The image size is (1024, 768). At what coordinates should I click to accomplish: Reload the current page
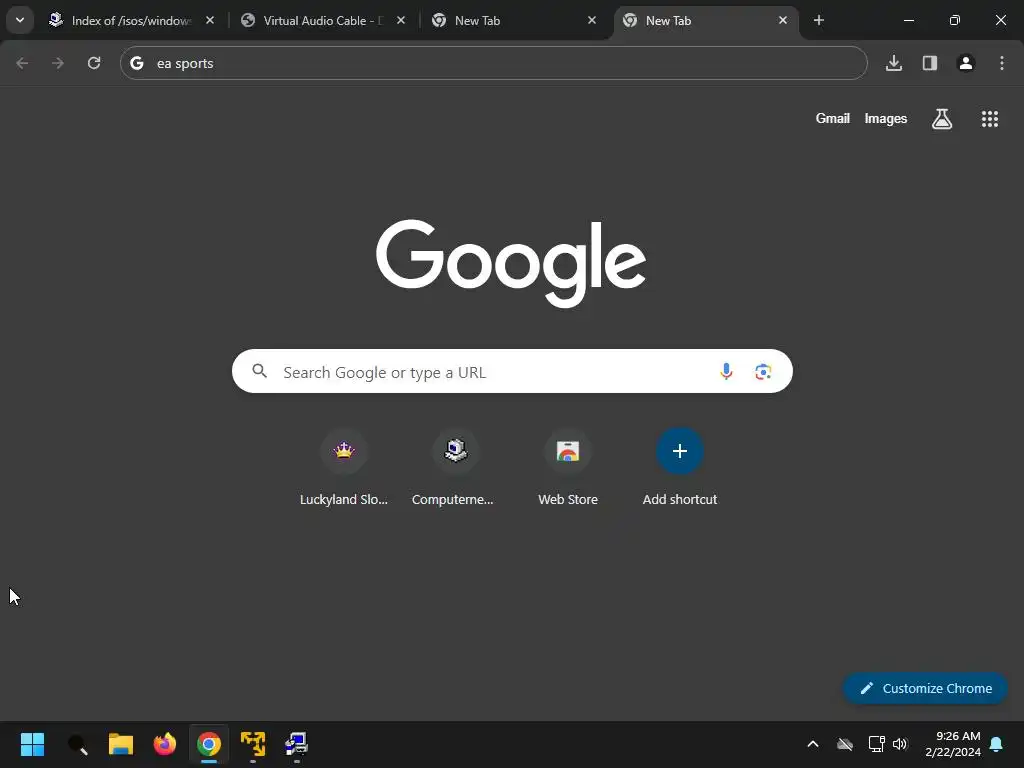[94, 63]
